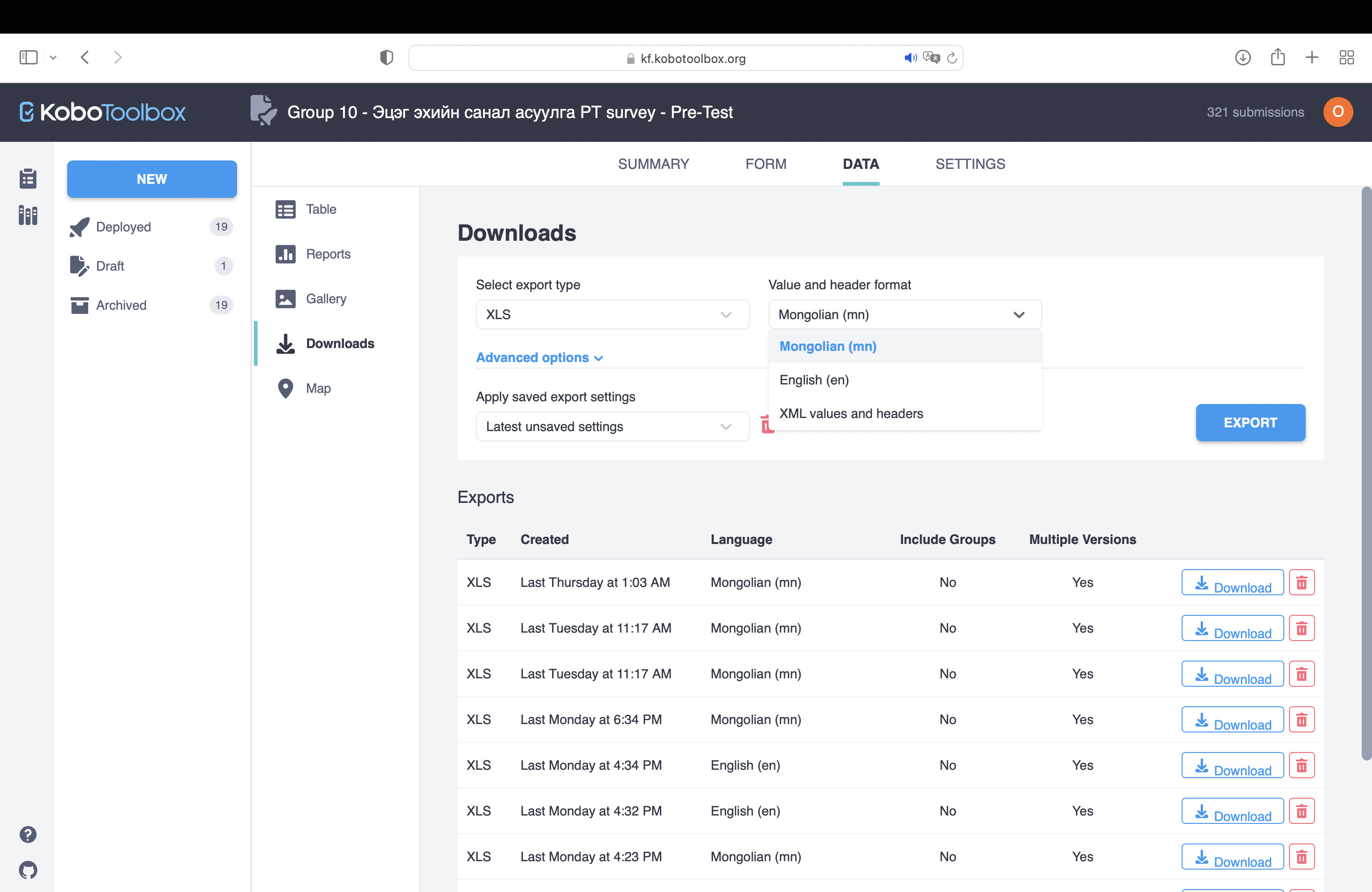Expand the export type dropdown showing XLS
The height and width of the screenshot is (892, 1372).
(x=612, y=314)
